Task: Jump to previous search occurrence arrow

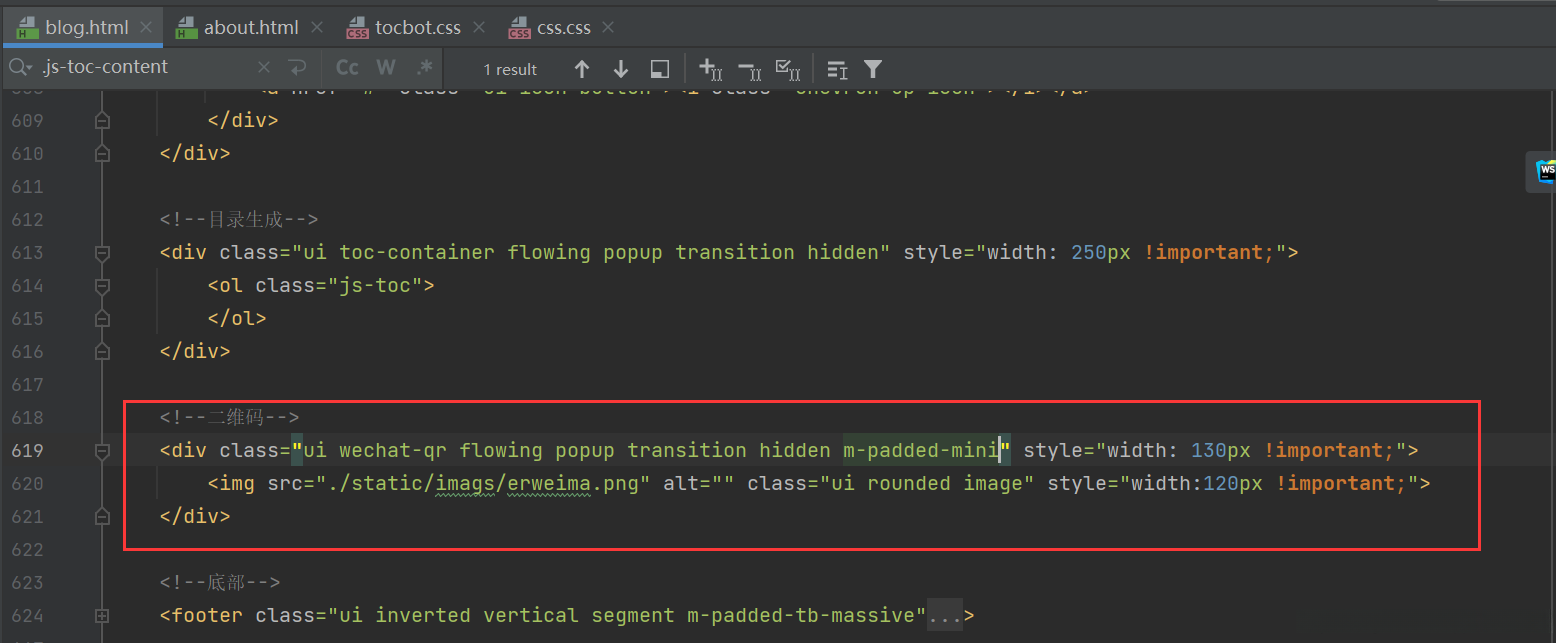Action: point(582,69)
